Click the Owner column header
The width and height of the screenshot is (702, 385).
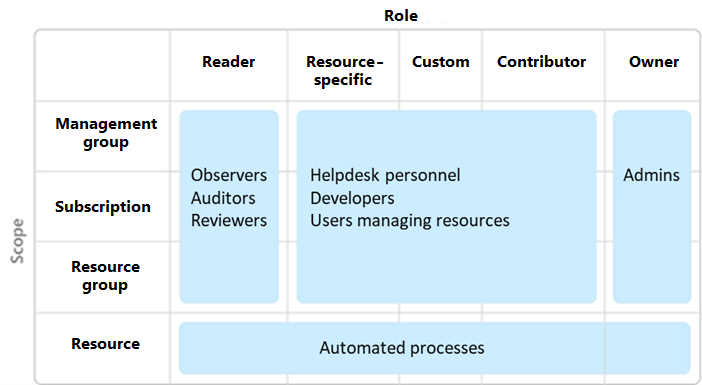(654, 61)
